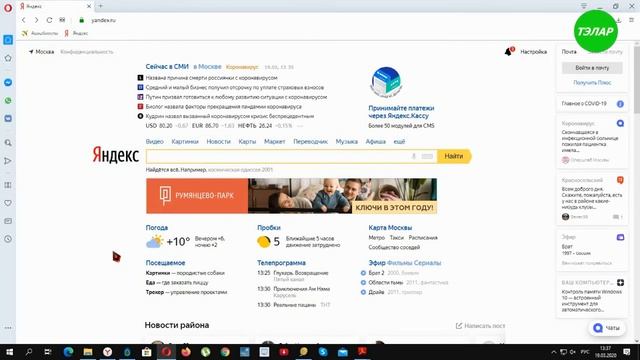Open bookmarks heart icon in sidebar
Screen dimensions: 640x360
[x=8, y=203]
